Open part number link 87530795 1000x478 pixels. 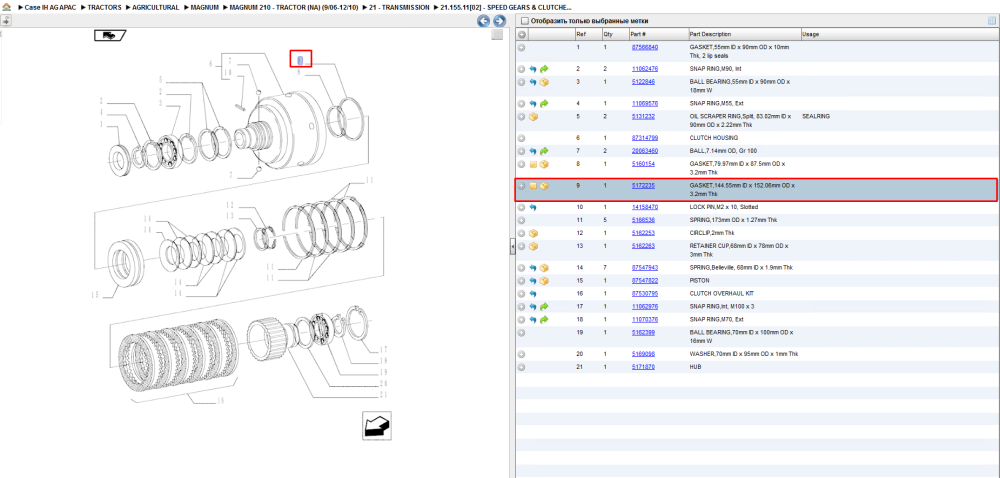point(645,294)
